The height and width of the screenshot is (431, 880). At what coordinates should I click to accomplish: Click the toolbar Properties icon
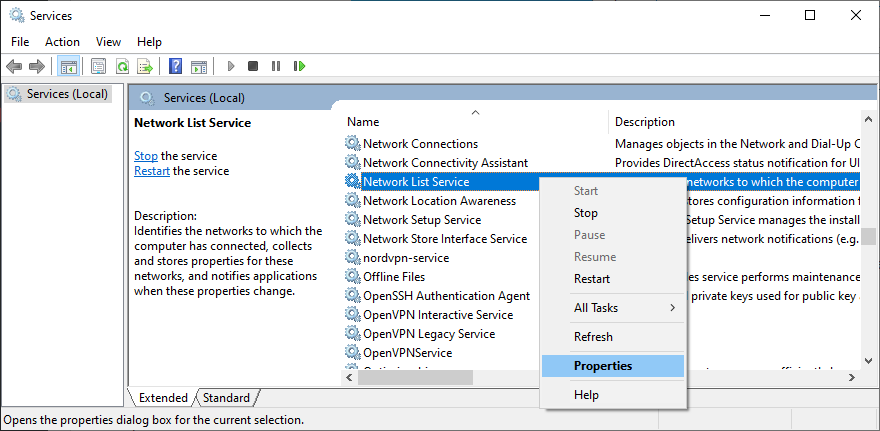coord(99,66)
